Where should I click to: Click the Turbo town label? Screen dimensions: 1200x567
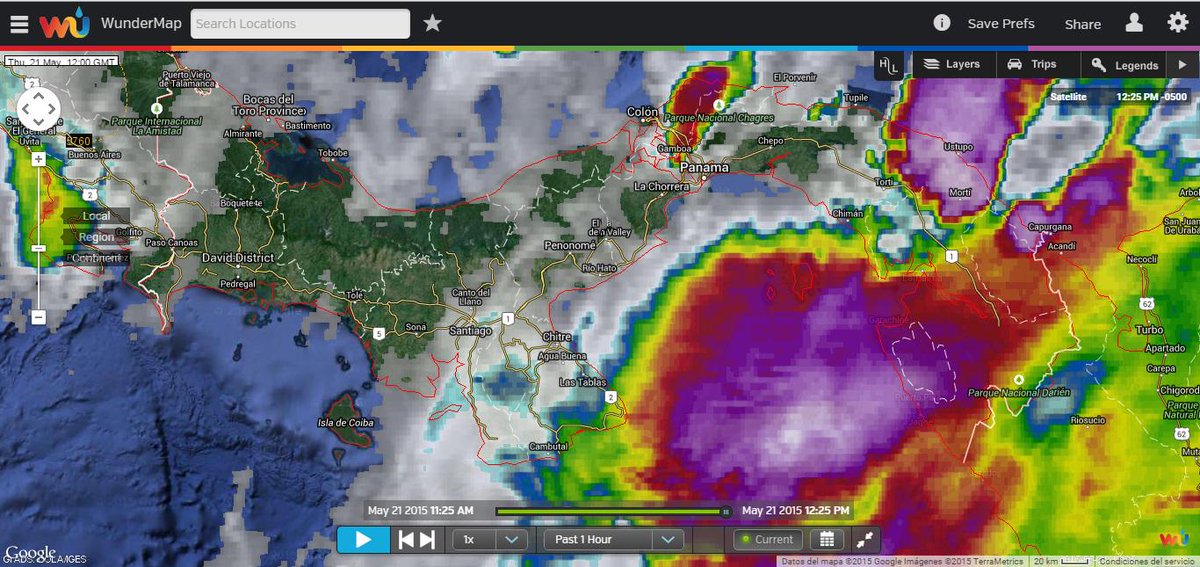point(1148,329)
